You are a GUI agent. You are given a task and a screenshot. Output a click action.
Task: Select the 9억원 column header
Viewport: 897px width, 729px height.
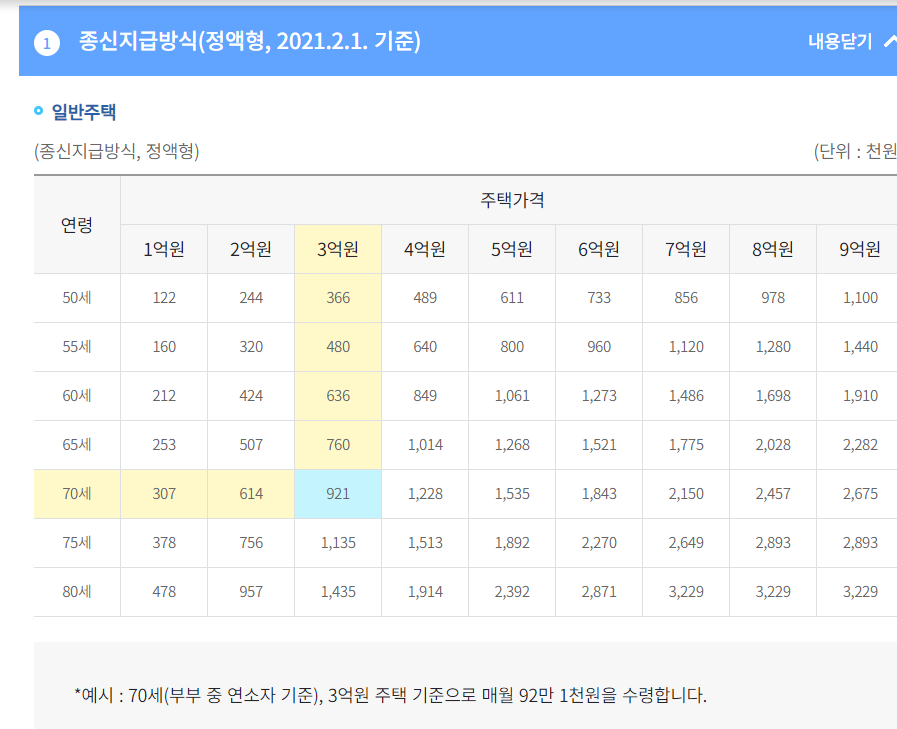click(859, 249)
